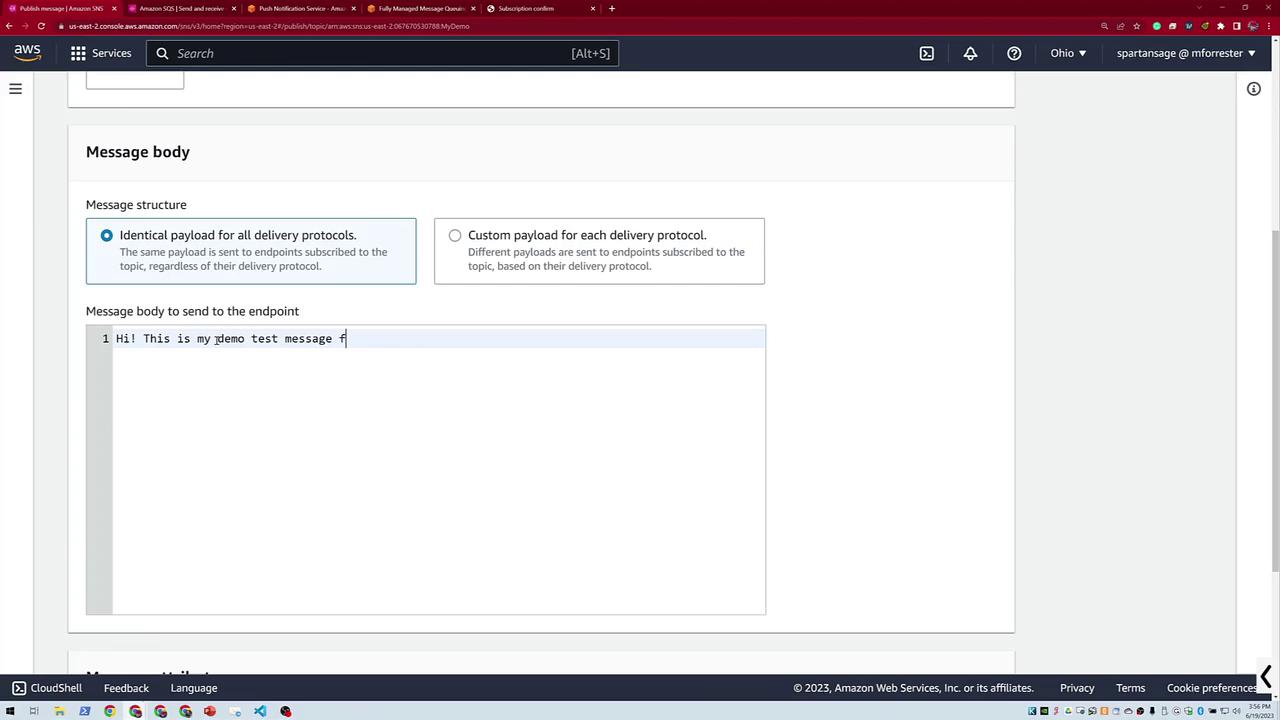Open the spartansage @ mforrester account menu
The width and height of the screenshot is (1280, 720).
[x=1186, y=53]
